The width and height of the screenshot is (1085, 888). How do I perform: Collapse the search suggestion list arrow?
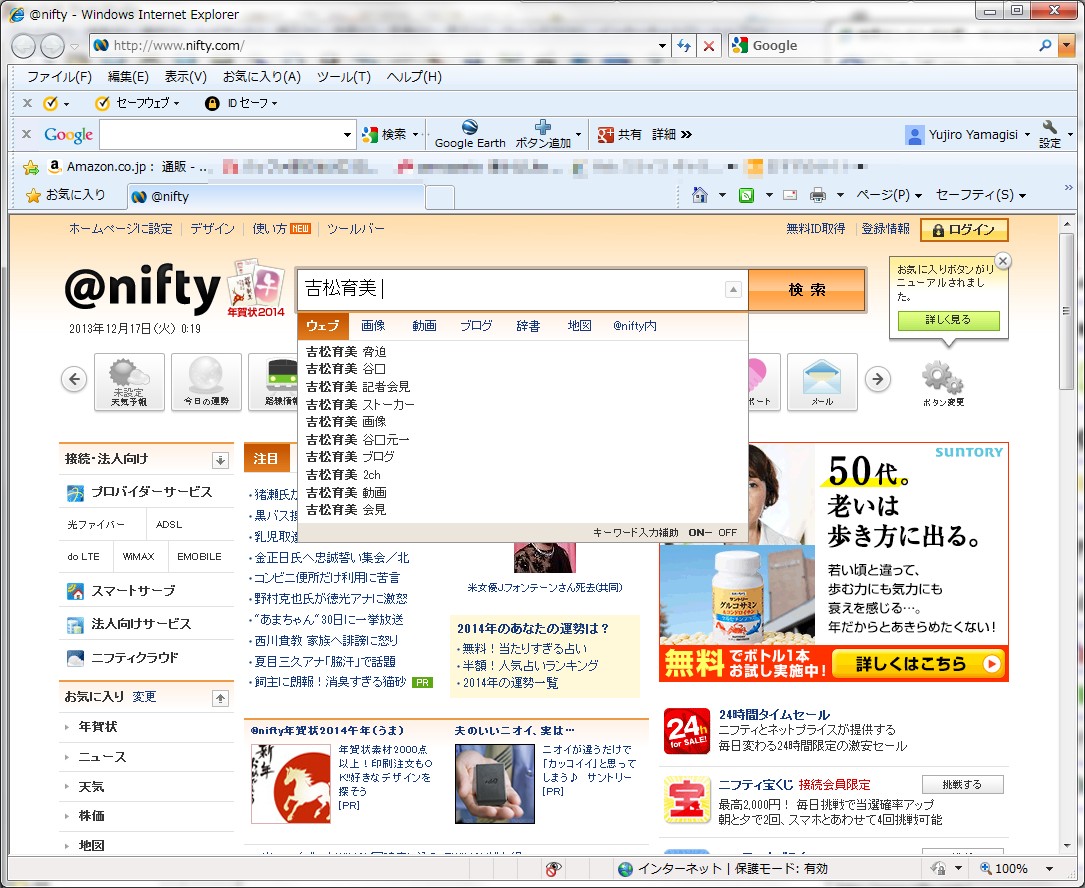[733, 289]
